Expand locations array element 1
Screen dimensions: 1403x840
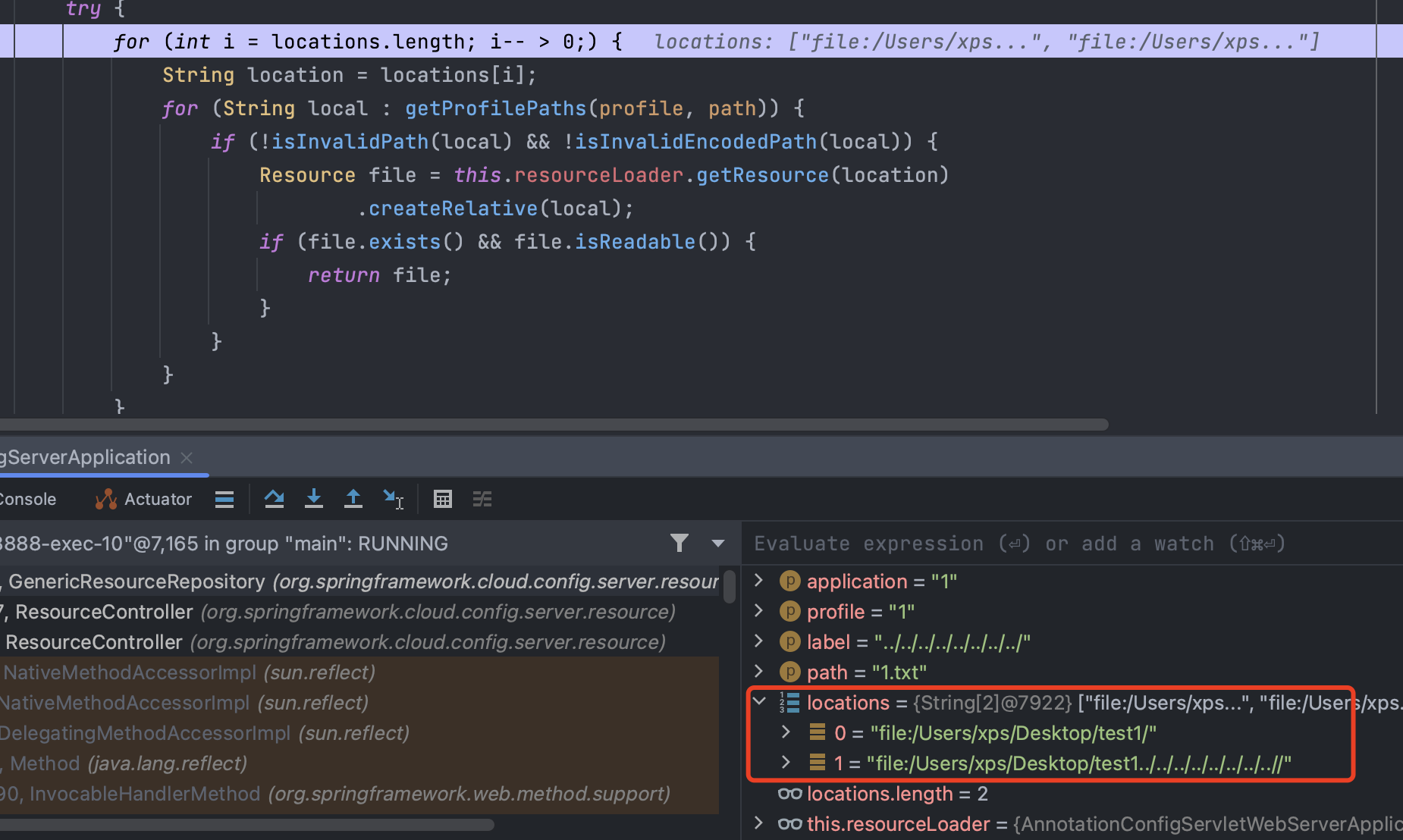(x=786, y=763)
